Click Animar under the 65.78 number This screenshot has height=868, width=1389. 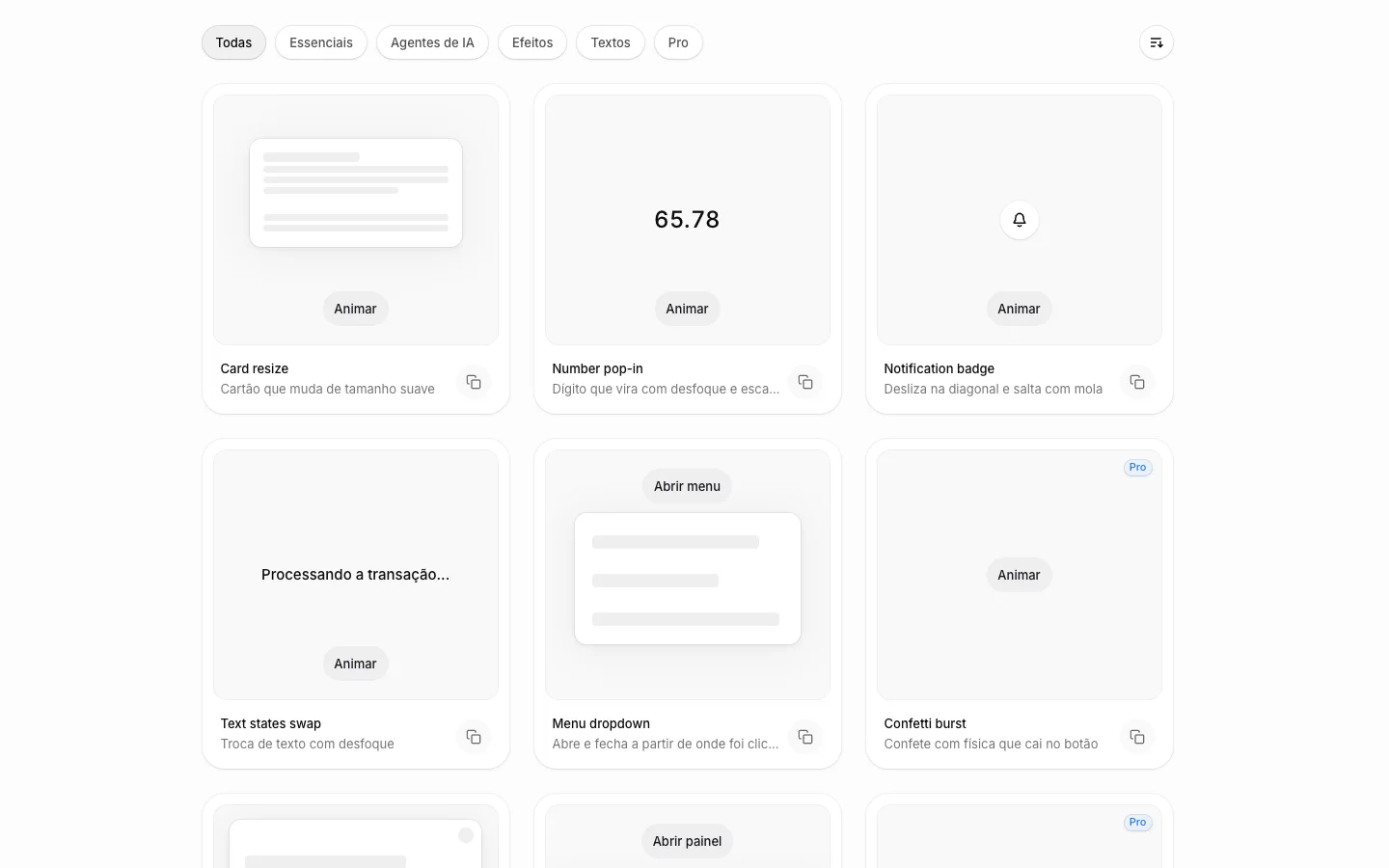click(x=688, y=309)
